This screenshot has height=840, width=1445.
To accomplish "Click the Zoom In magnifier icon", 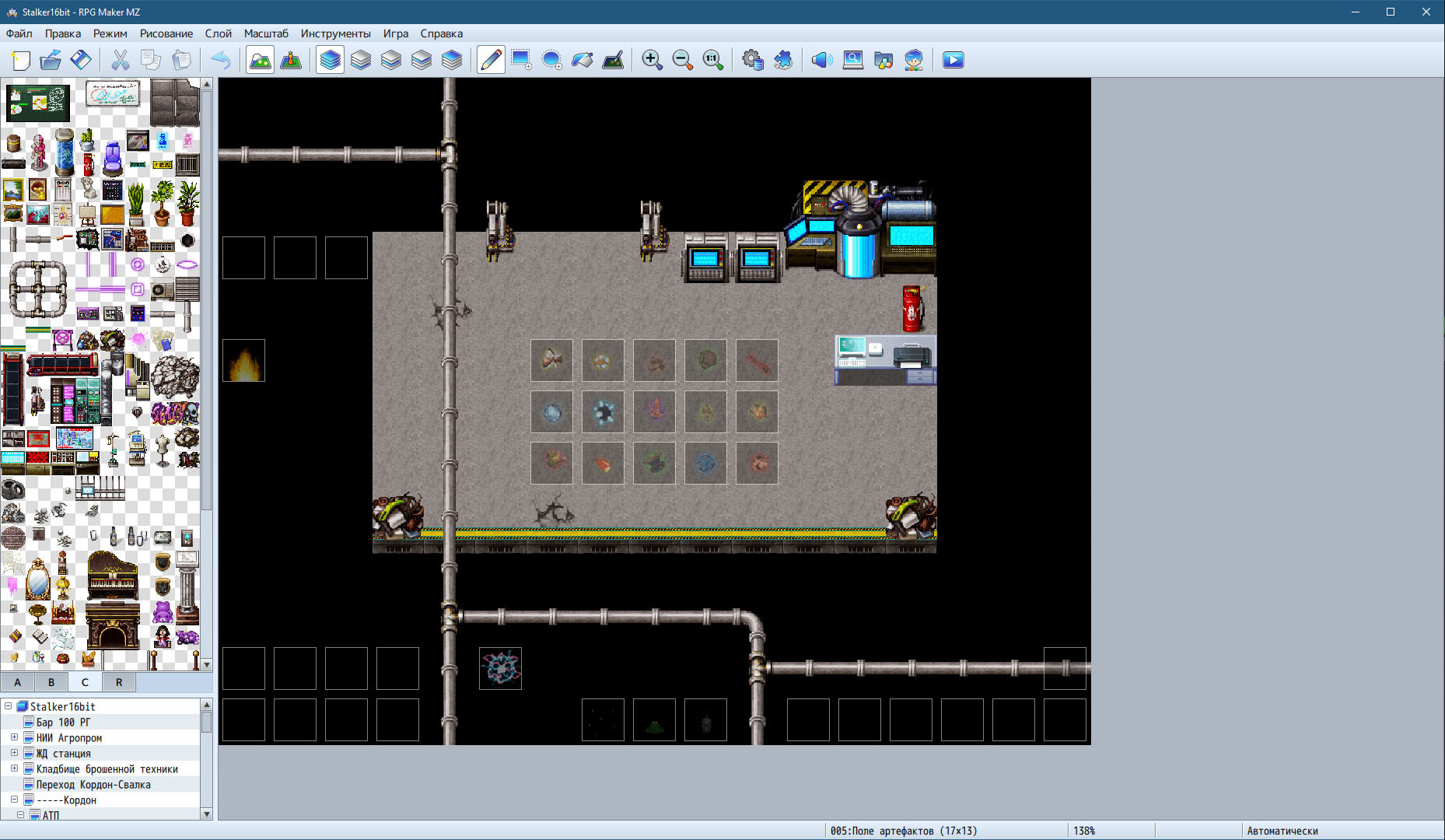I will (x=652, y=60).
